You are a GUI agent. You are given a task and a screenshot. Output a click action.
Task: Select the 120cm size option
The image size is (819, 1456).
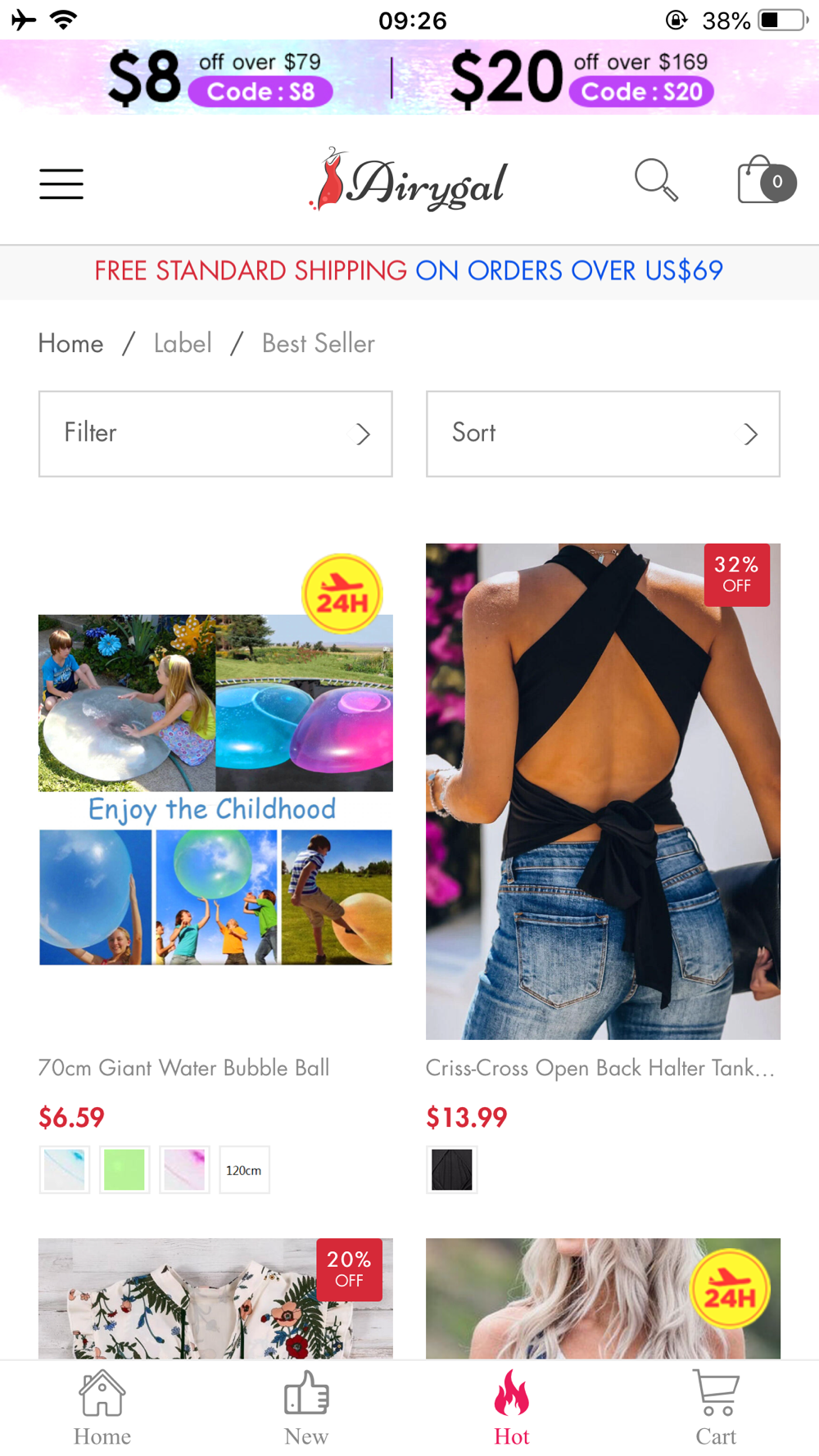pyautogui.click(x=244, y=1169)
